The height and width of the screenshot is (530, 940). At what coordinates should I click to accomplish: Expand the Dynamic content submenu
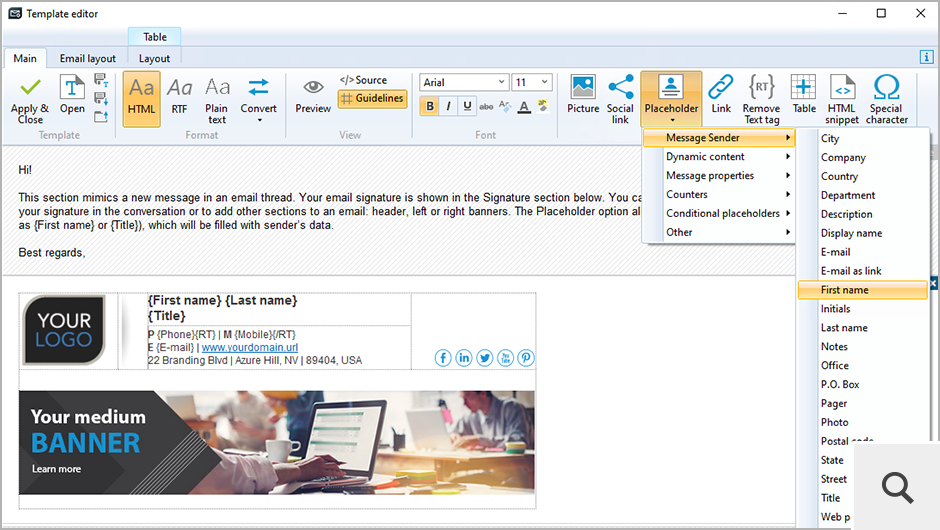(x=719, y=156)
